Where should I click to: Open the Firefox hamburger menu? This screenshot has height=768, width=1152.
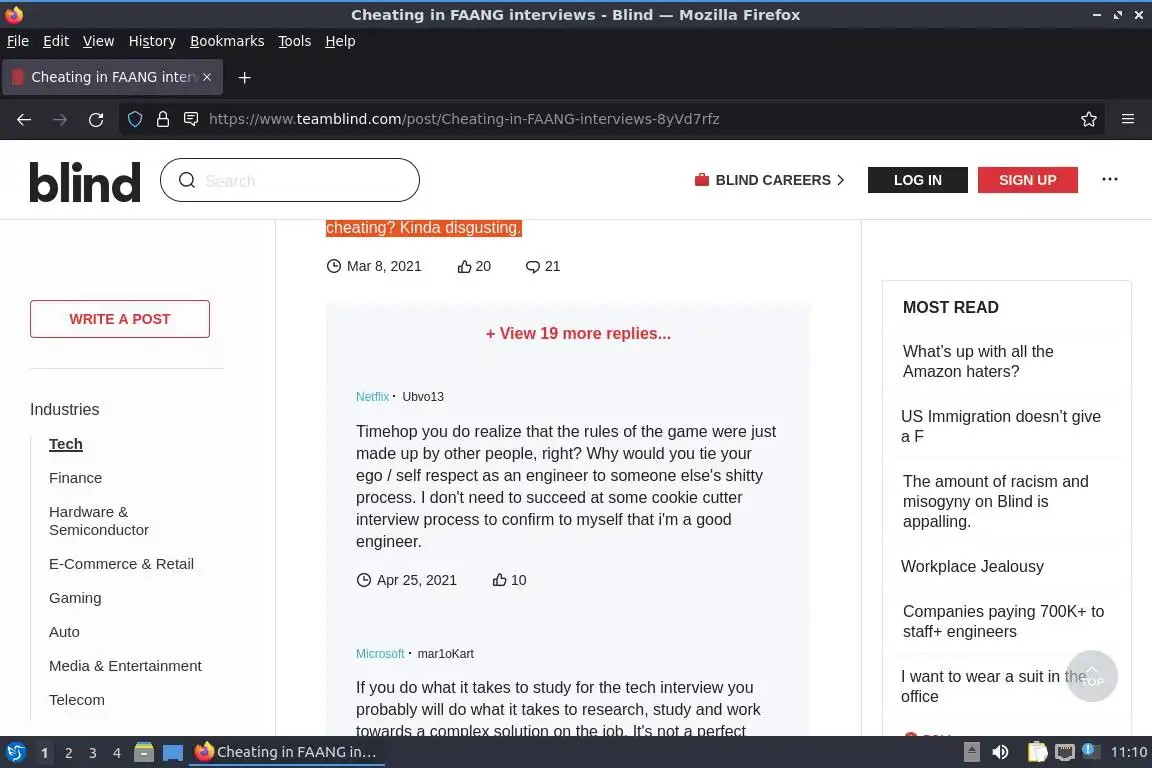(x=1128, y=119)
